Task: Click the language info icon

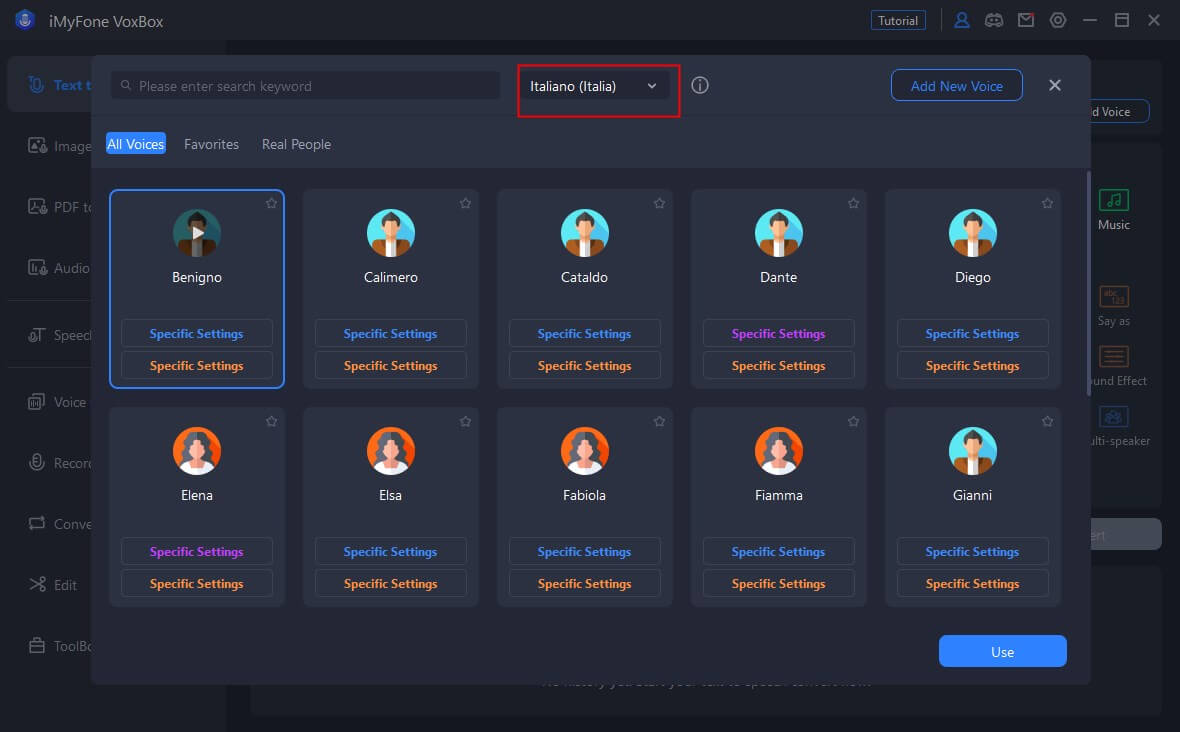Action: (700, 85)
